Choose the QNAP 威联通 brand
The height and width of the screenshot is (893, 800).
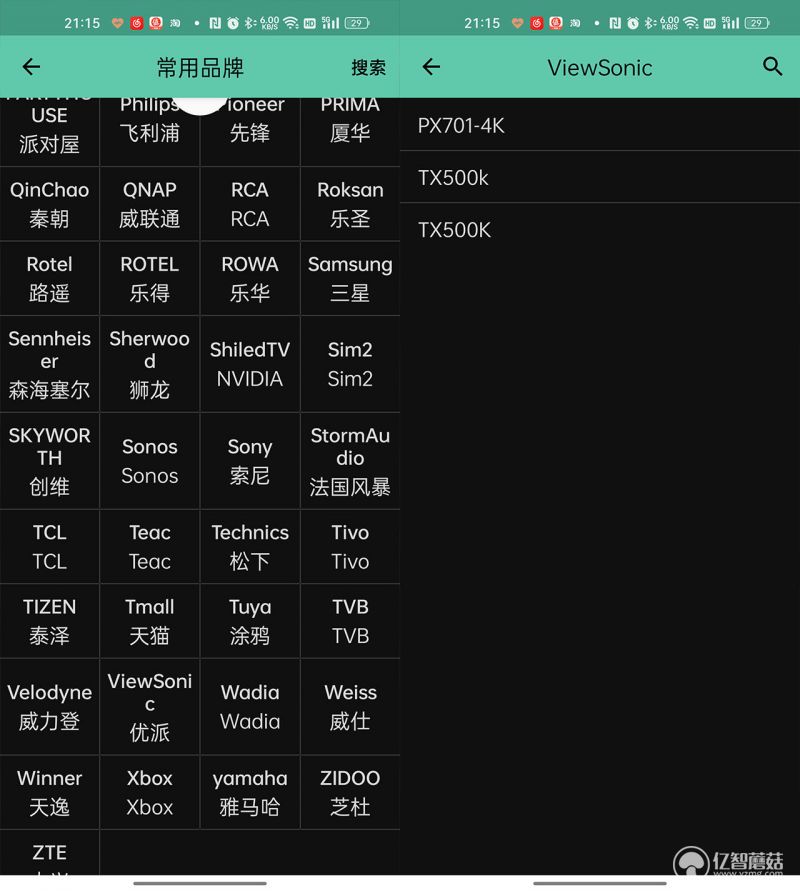[x=150, y=204]
